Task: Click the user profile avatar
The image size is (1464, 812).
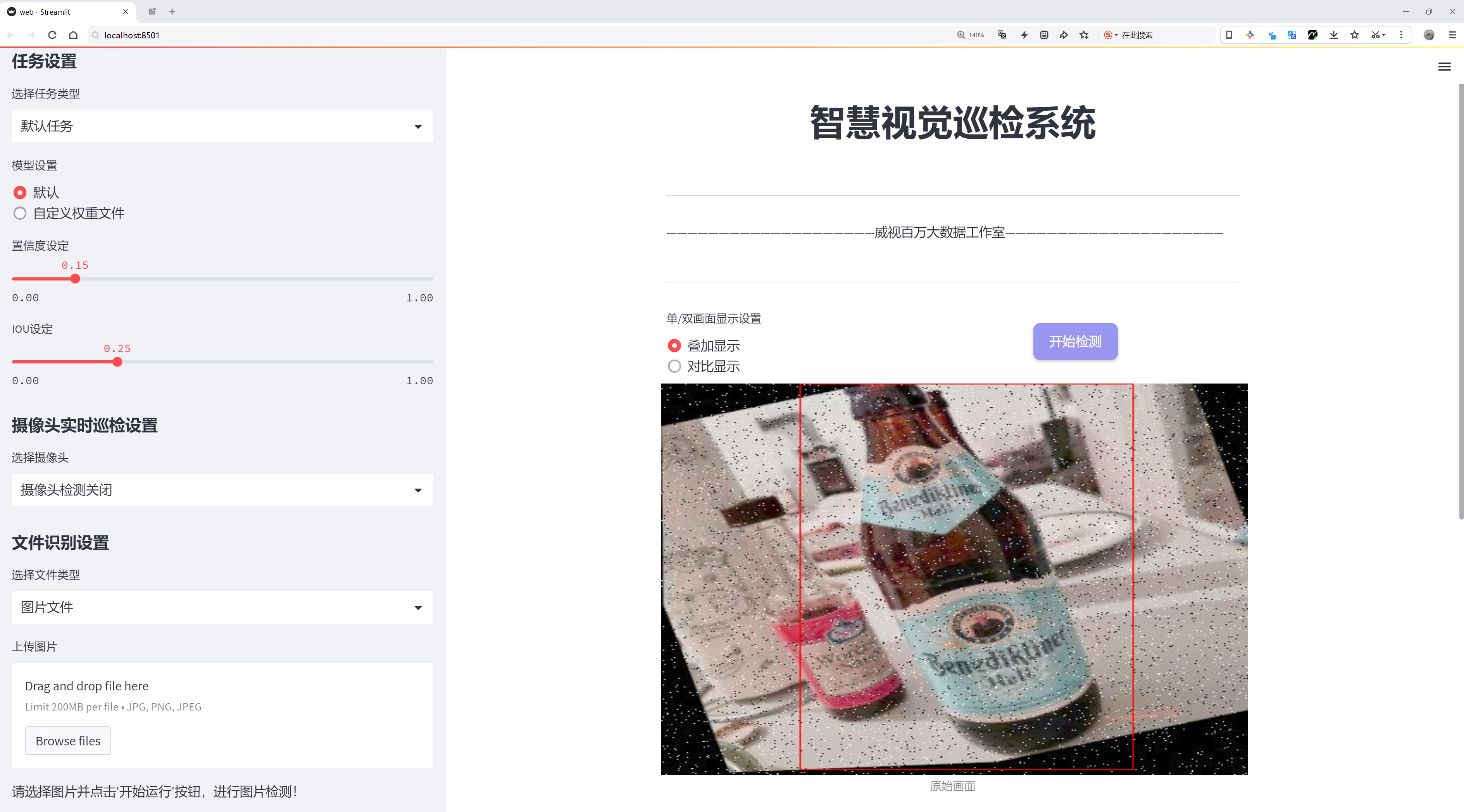Action: [x=1430, y=35]
